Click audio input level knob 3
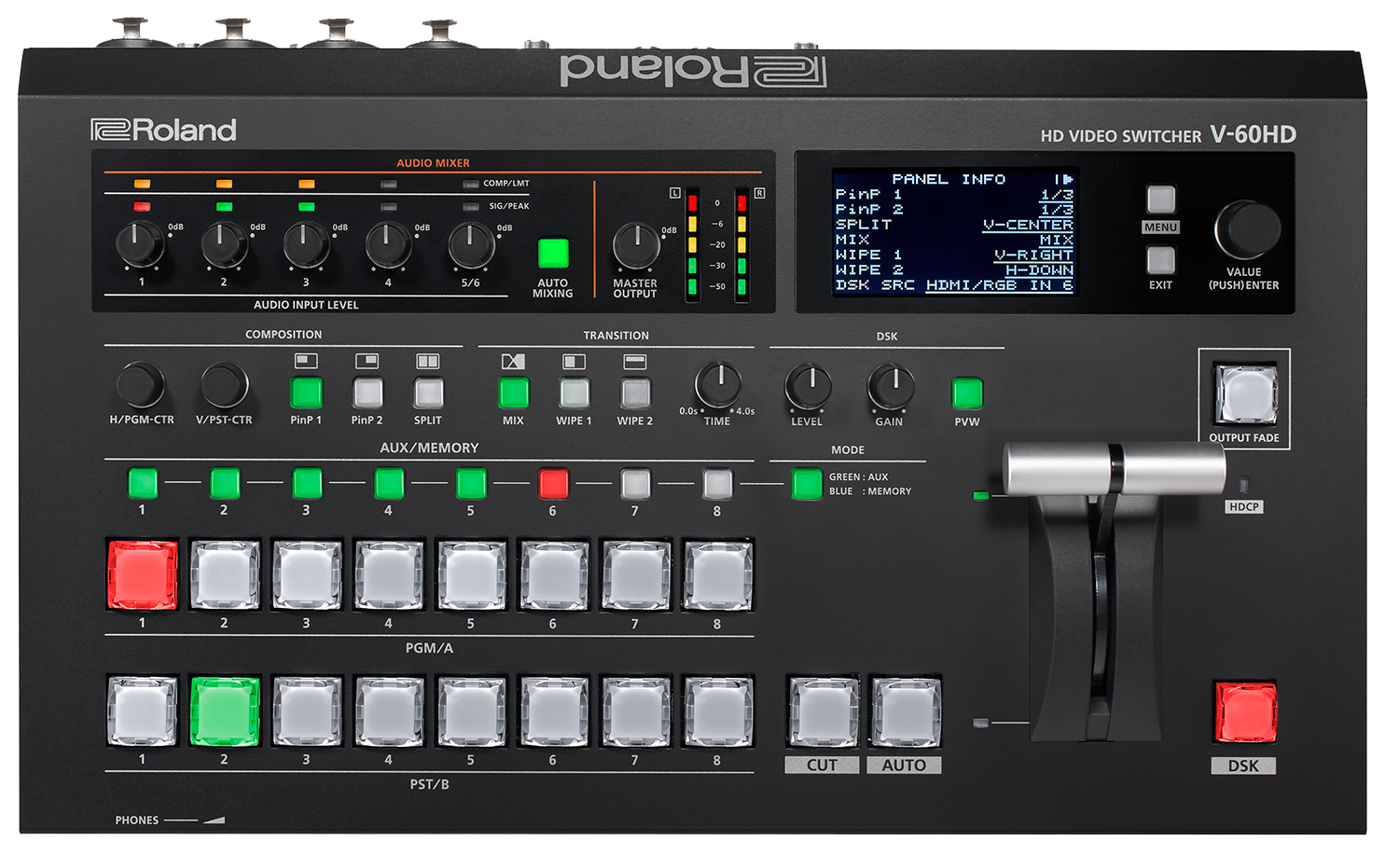The width and height of the screenshot is (1399, 868). 306,245
